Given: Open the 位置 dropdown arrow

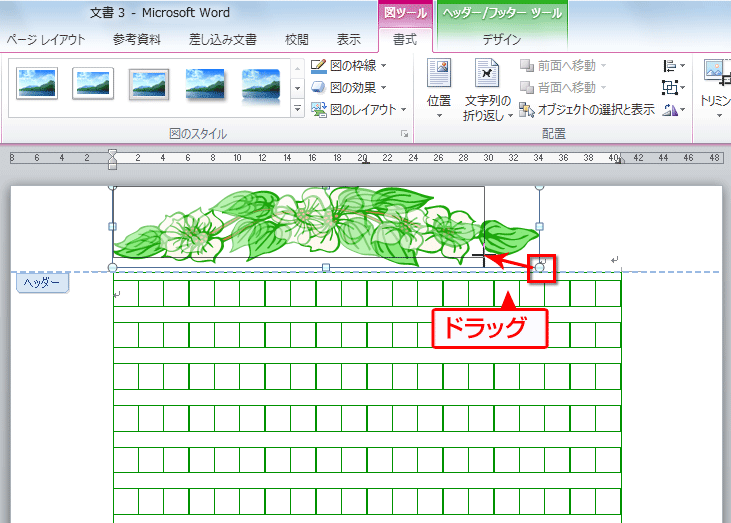Looking at the screenshot, I should (x=439, y=115).
